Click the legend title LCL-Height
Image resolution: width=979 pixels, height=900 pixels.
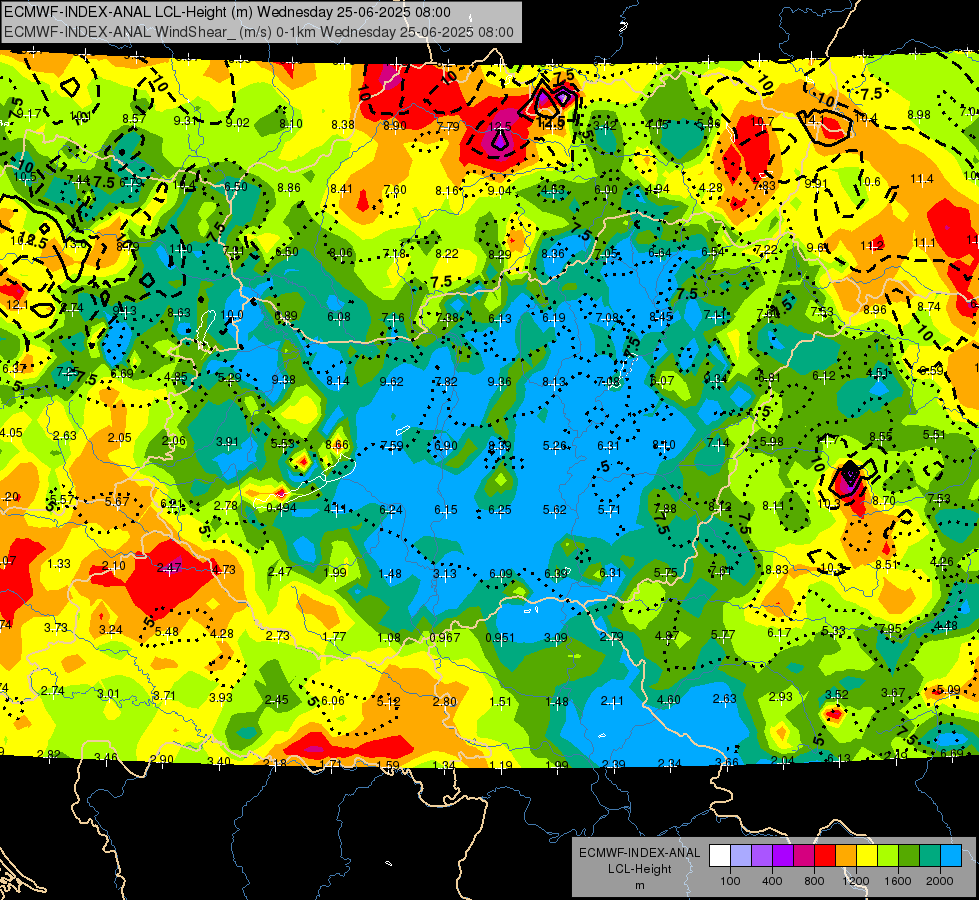tap(639, 869)
